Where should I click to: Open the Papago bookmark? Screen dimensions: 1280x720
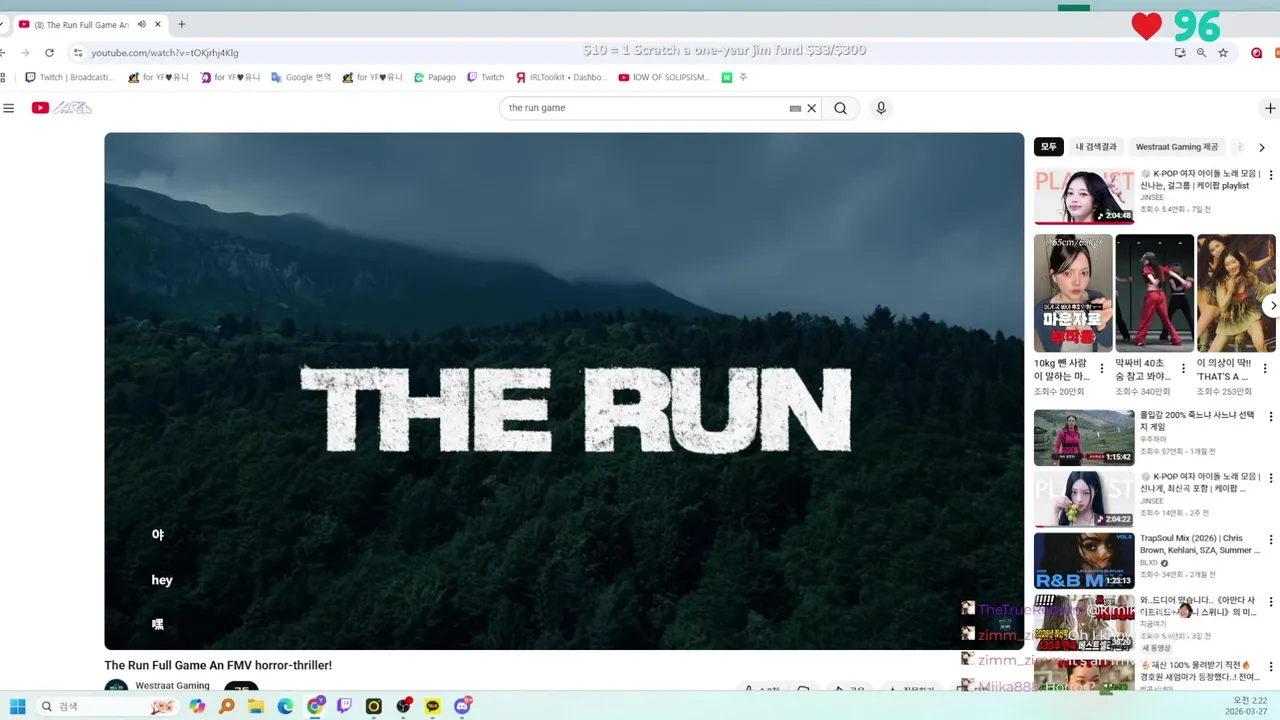click(x=435, y=77)
